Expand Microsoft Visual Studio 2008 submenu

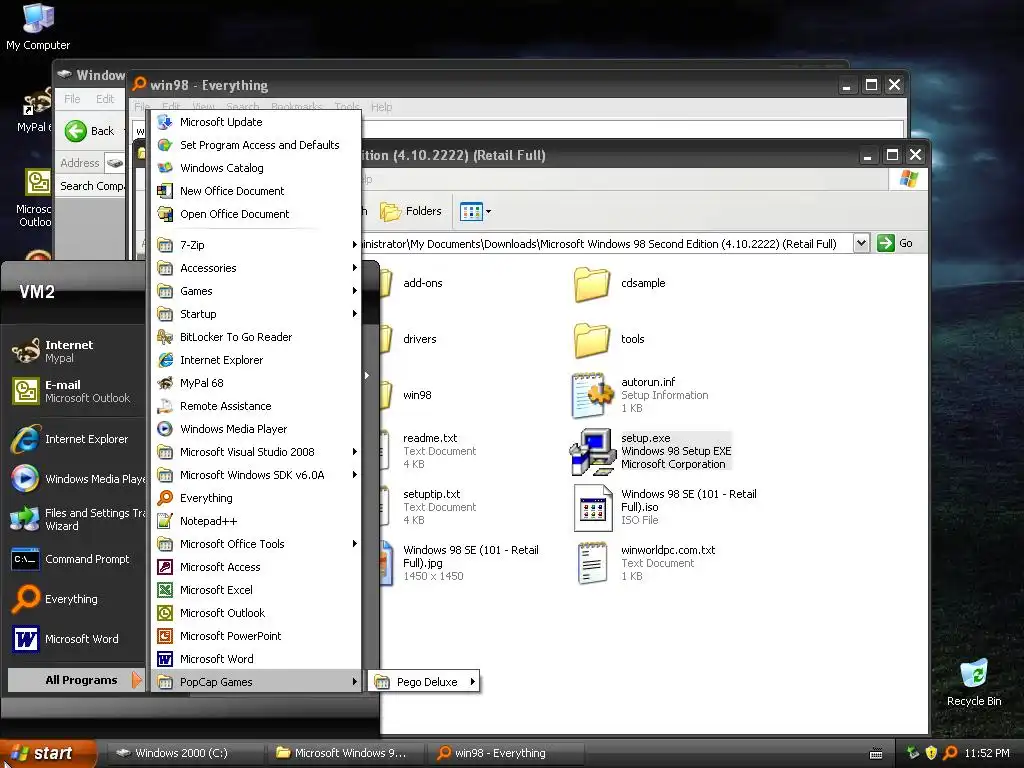256,452
